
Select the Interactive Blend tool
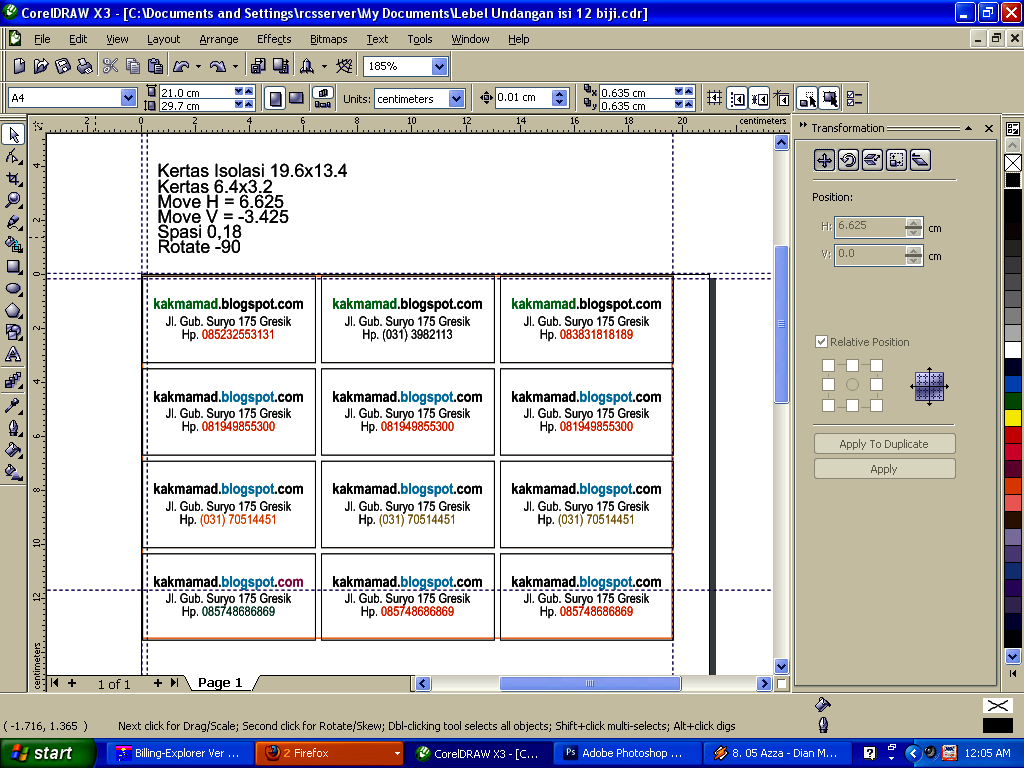click(13, 380)
